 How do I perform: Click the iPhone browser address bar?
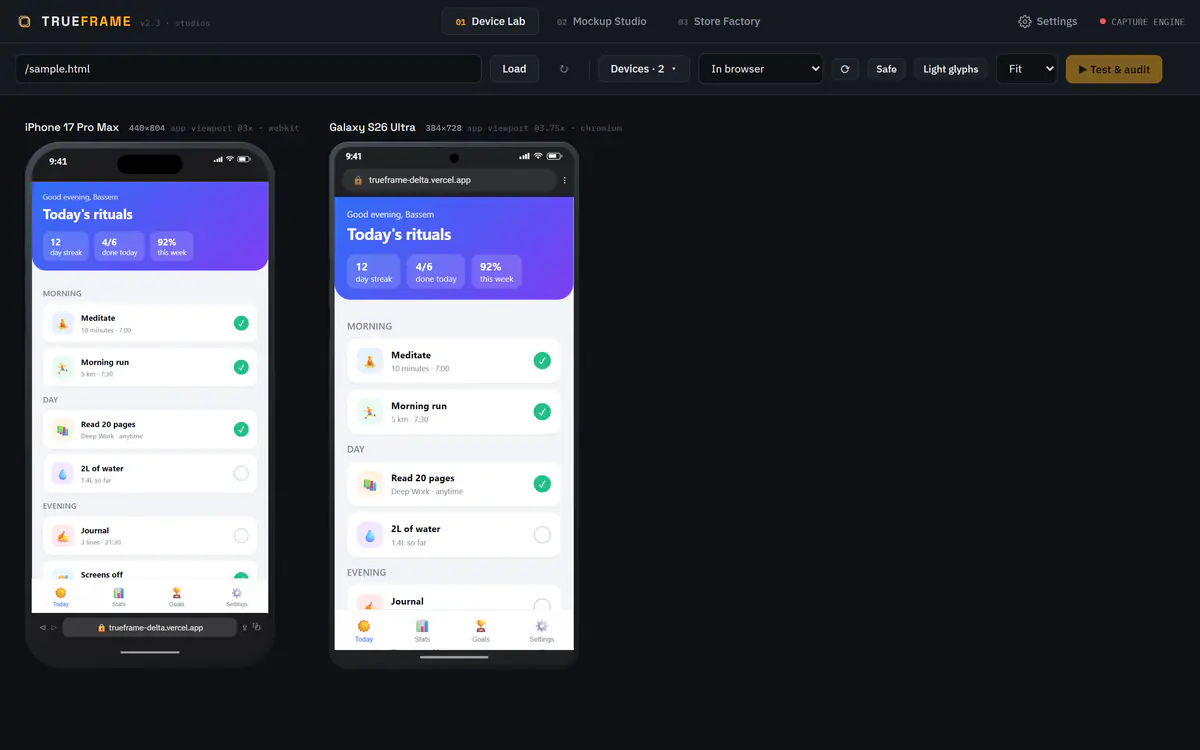(150, 628)
